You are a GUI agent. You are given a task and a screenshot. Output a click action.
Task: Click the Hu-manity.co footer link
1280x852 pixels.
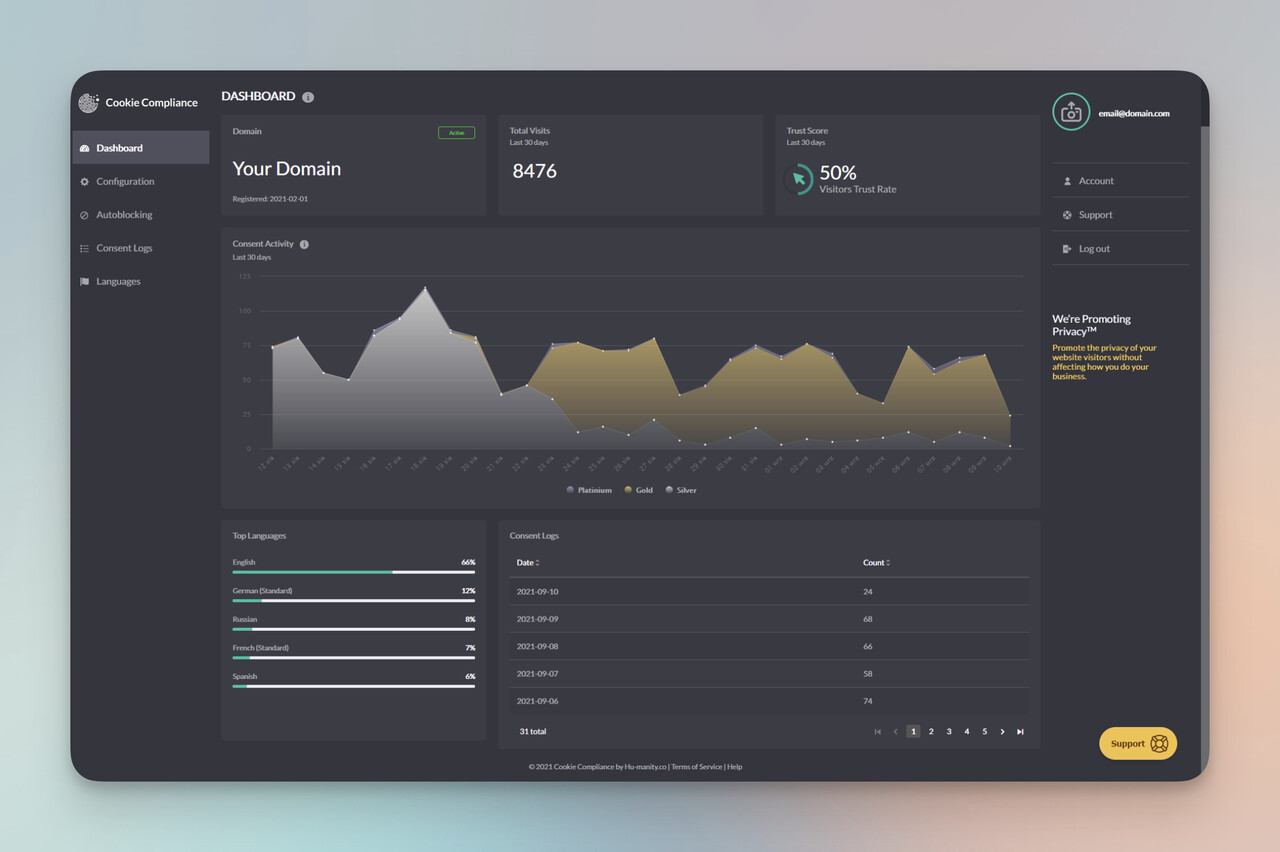point(646,767)
